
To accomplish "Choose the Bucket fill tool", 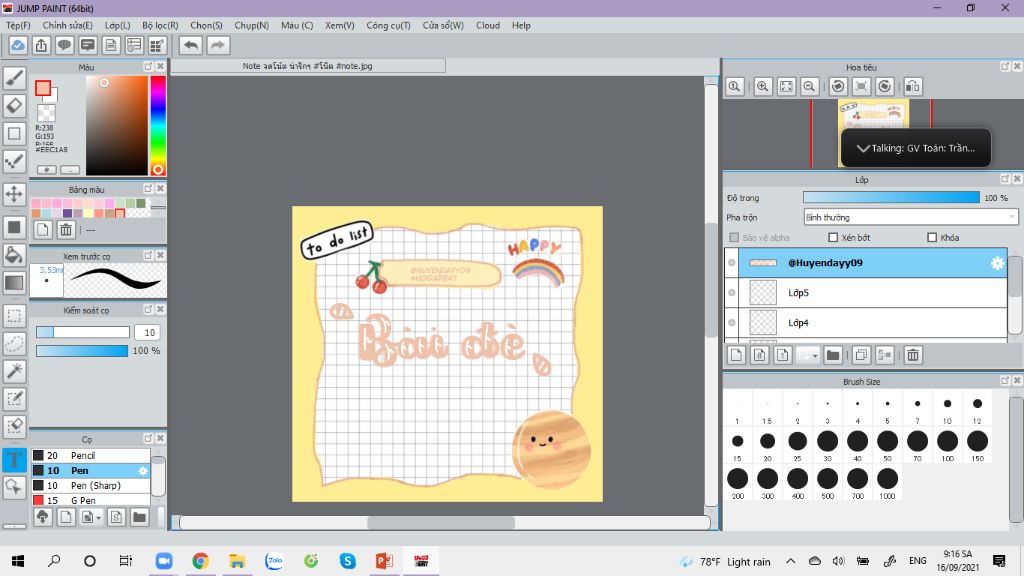I will pos(14,255).
